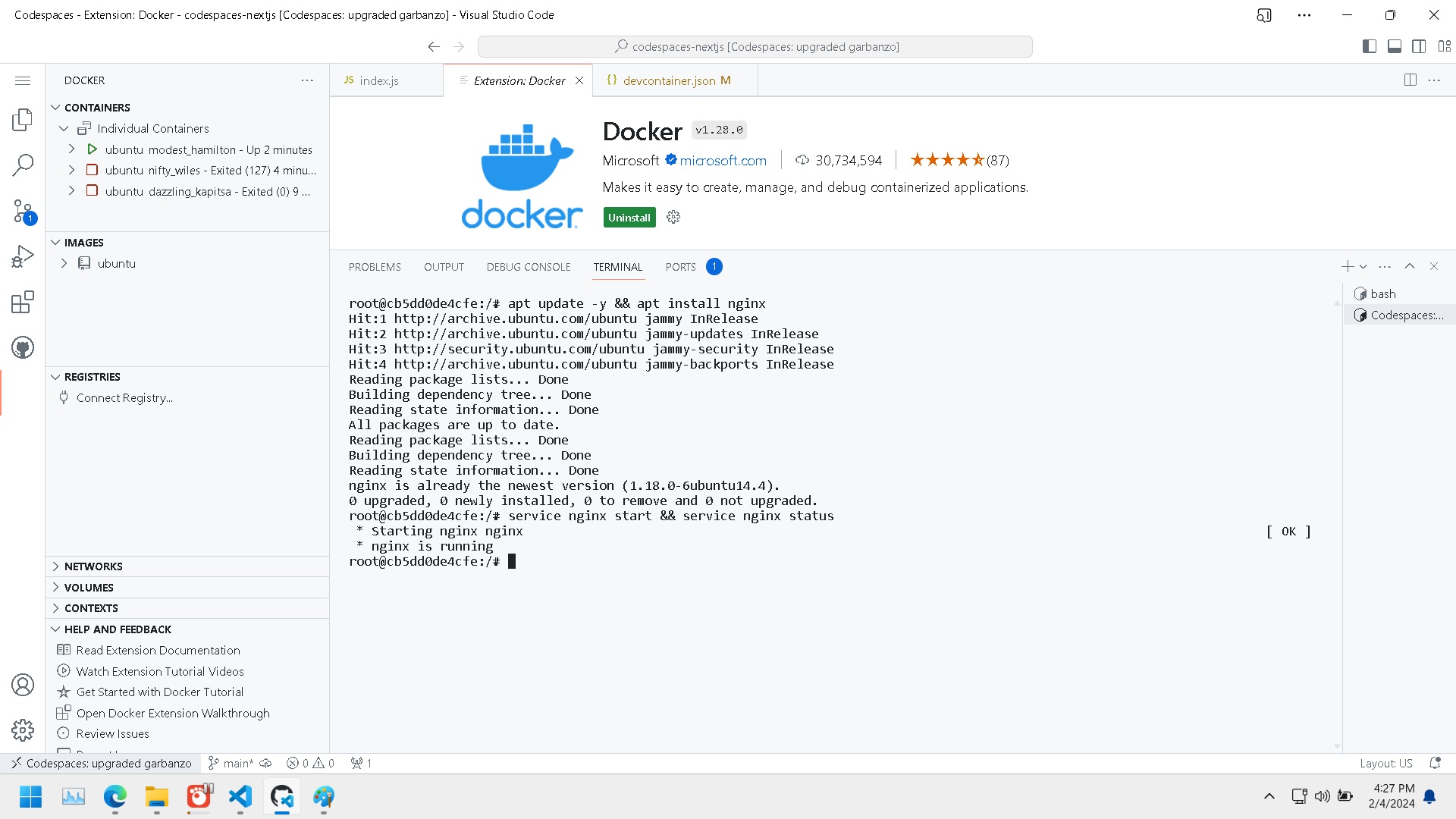Click errors and warnings status item
Viewport: 1456px width, 819px height.
[310, 763]
